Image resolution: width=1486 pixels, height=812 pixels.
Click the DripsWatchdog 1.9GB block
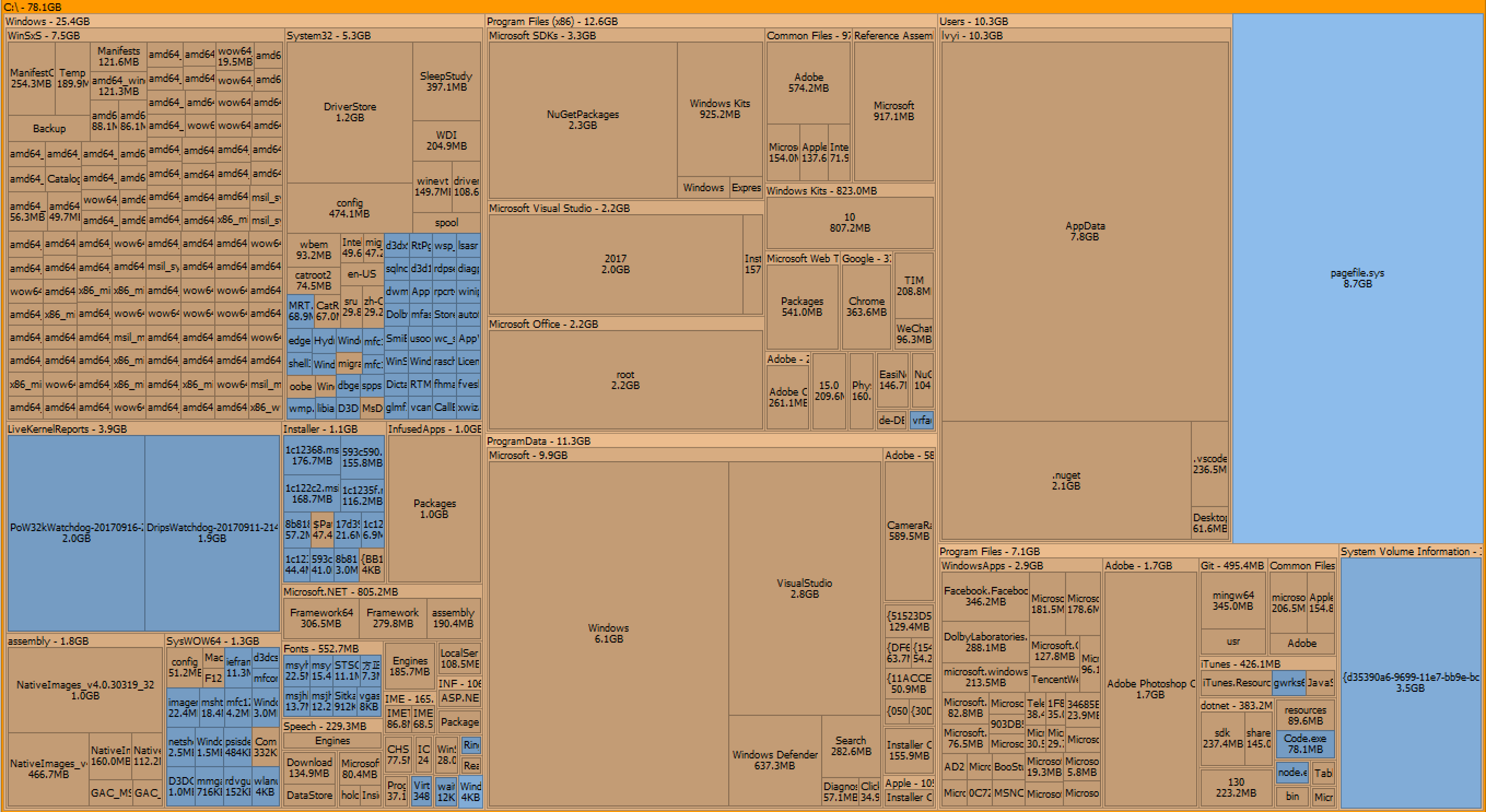pyautogui.click(x=212, y=533)
